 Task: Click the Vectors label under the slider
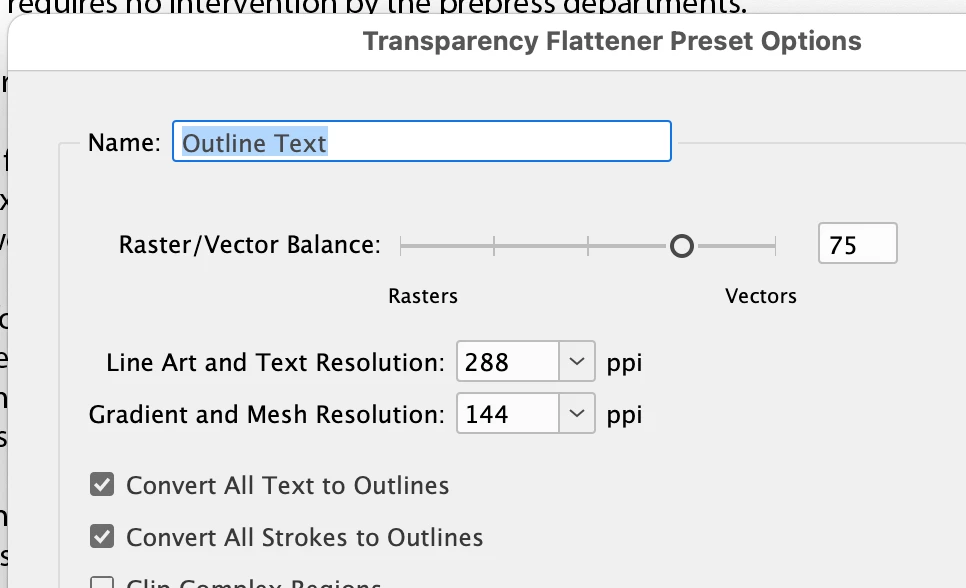[x=761, y=296]
